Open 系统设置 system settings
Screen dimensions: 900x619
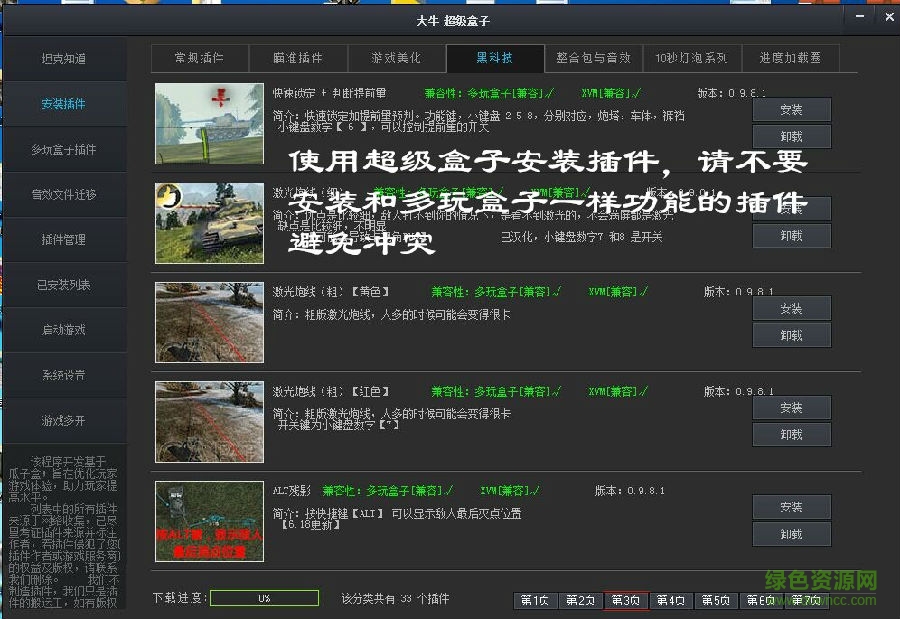tap(66, 375)
